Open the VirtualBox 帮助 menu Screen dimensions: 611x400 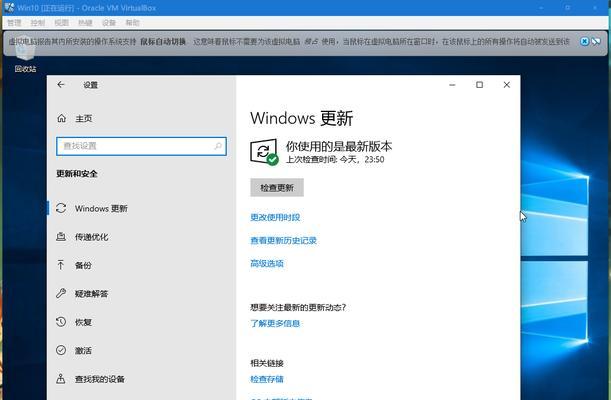(x=132, y=23)
